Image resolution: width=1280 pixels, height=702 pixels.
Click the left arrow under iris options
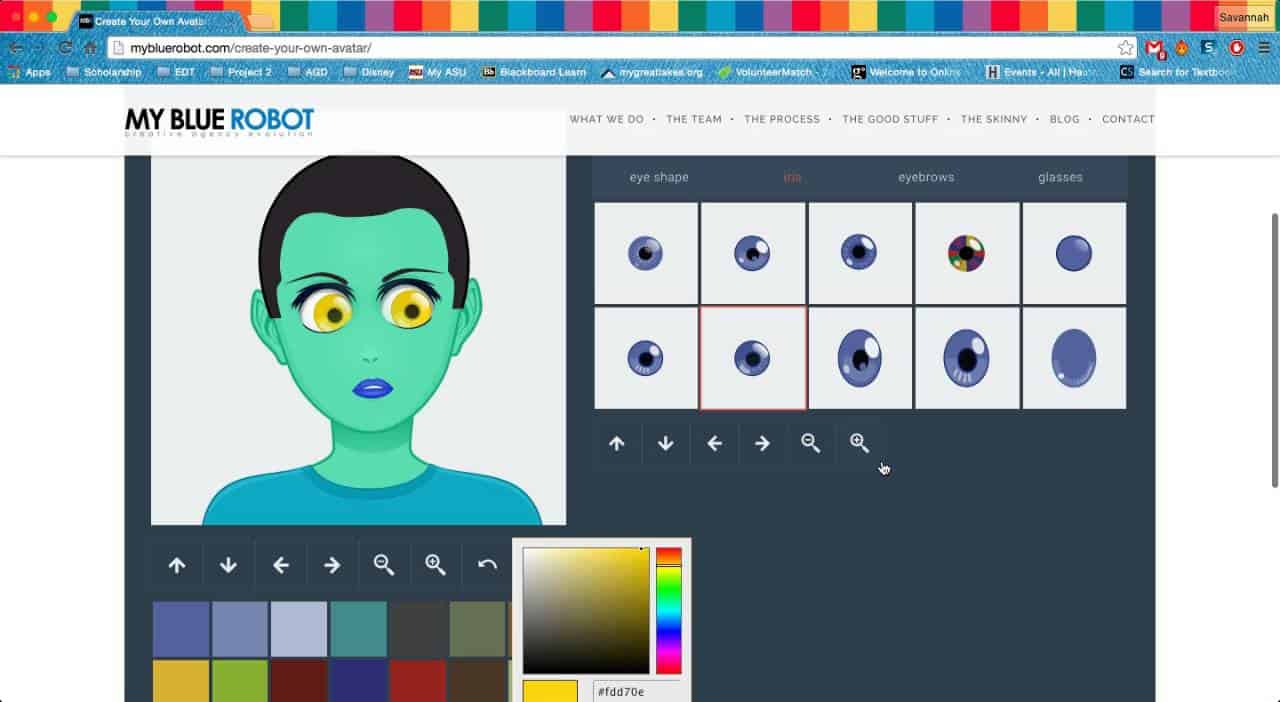[x=714, y=443]
